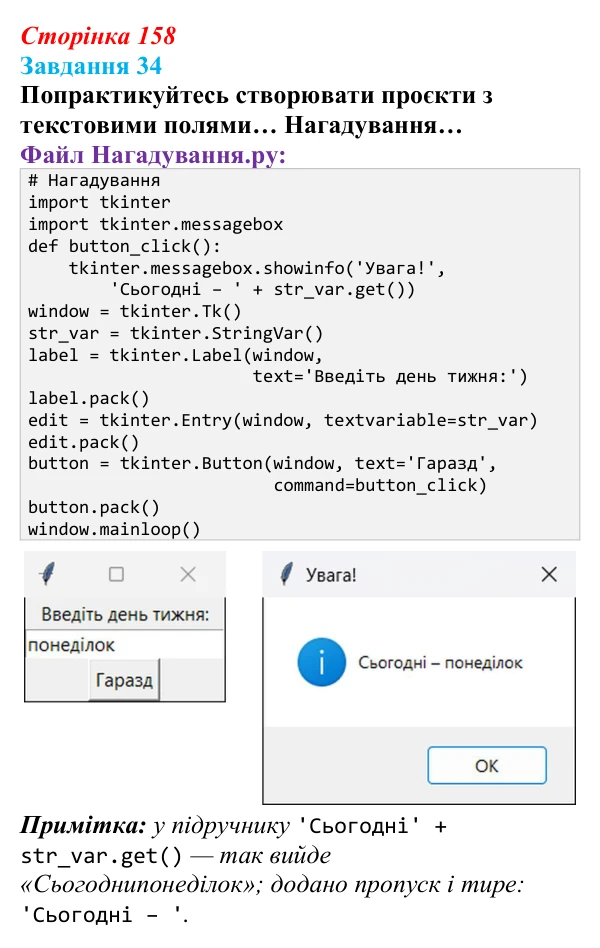
Task: Click the OK button in the dialog
Action: (x=487, y=765)
